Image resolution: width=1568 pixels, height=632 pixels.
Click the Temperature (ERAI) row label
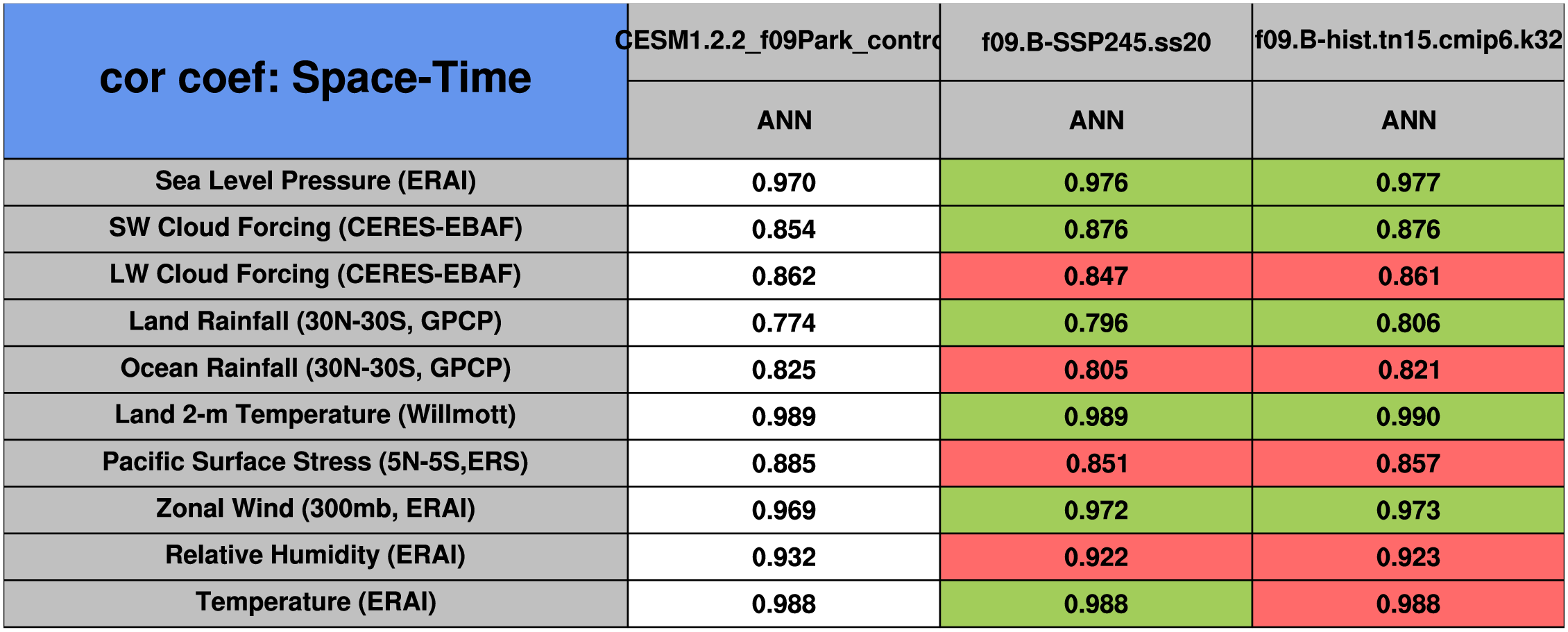tap(316, 603)
